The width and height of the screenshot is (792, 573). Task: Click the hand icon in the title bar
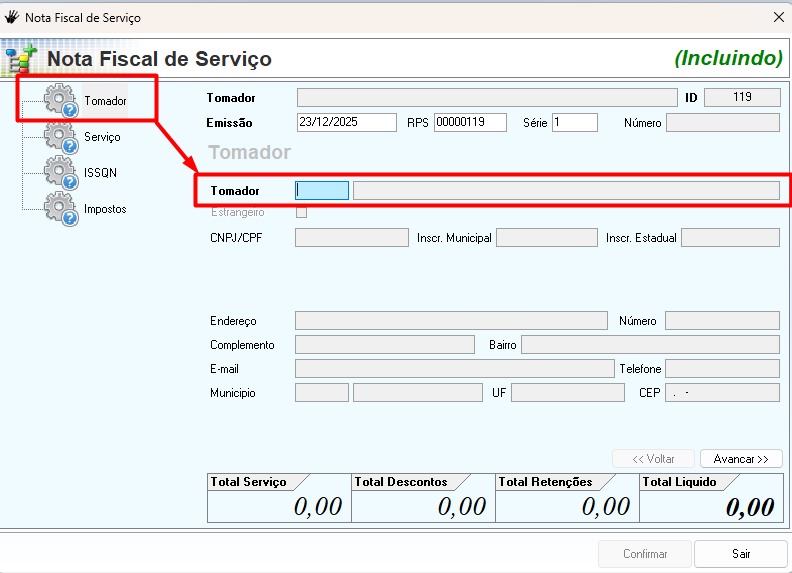coord(13,17)
